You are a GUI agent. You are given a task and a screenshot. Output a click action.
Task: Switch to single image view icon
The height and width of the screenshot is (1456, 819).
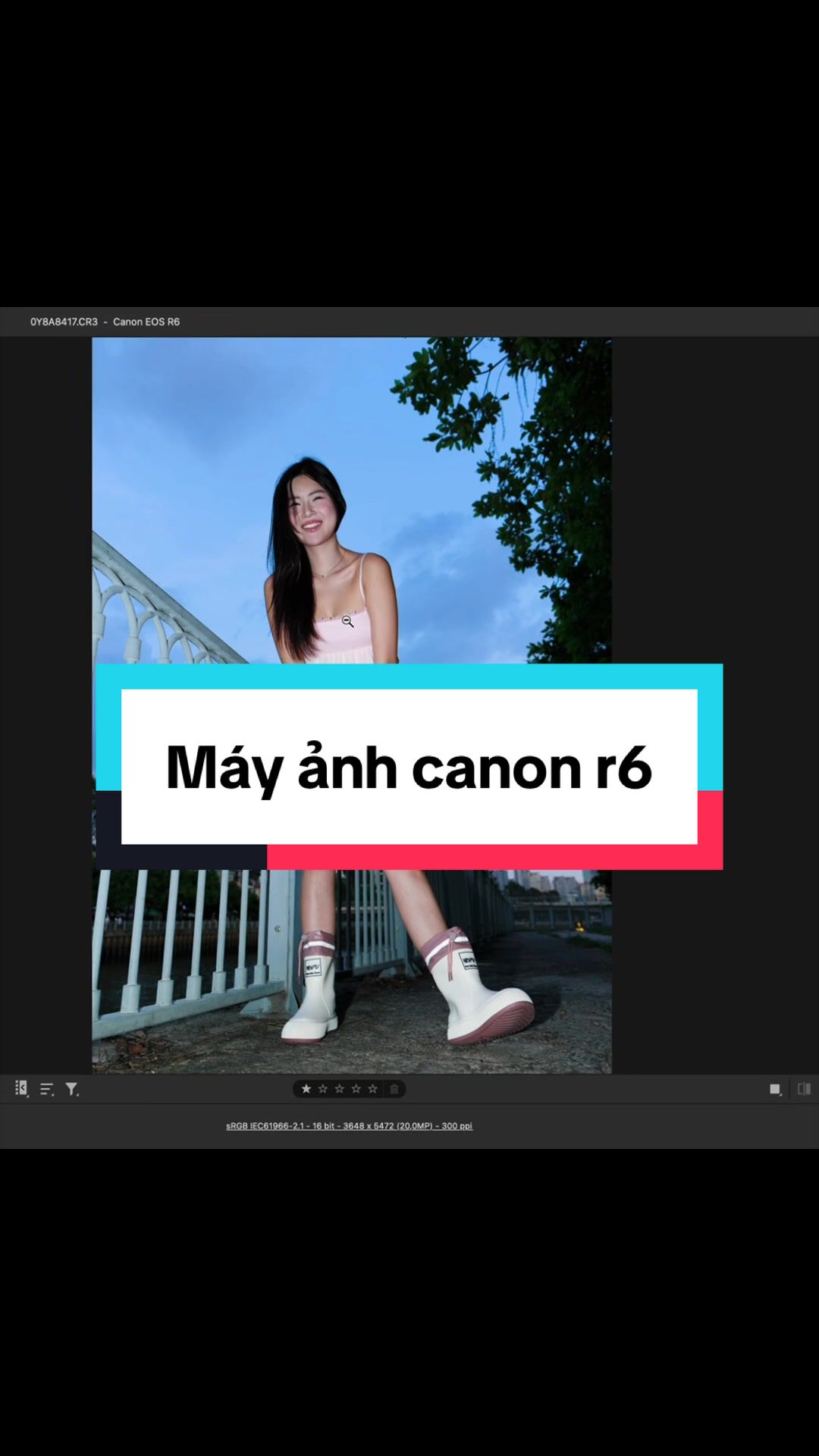[776, 1090]
